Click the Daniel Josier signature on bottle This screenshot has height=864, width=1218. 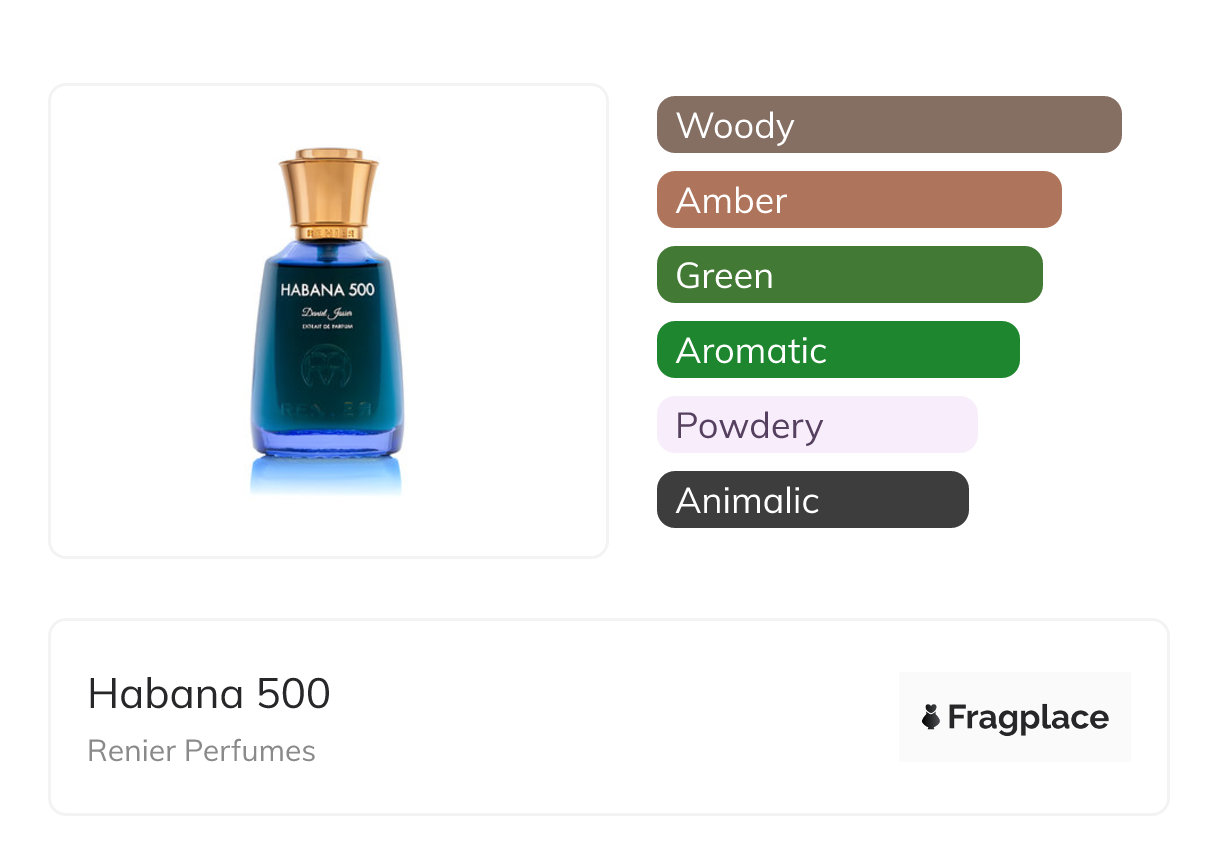(x=327, y=316)
